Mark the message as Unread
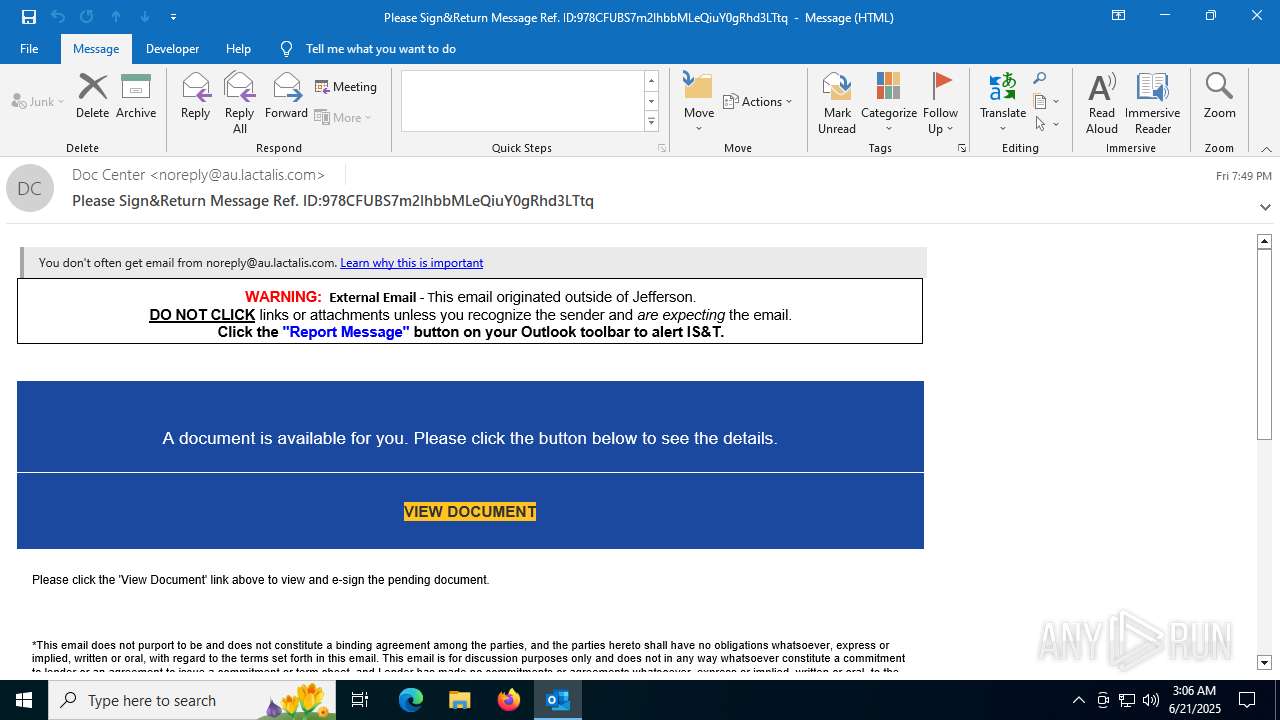The width and height of the screenshot is (1280, 720). tap(837, 103)
